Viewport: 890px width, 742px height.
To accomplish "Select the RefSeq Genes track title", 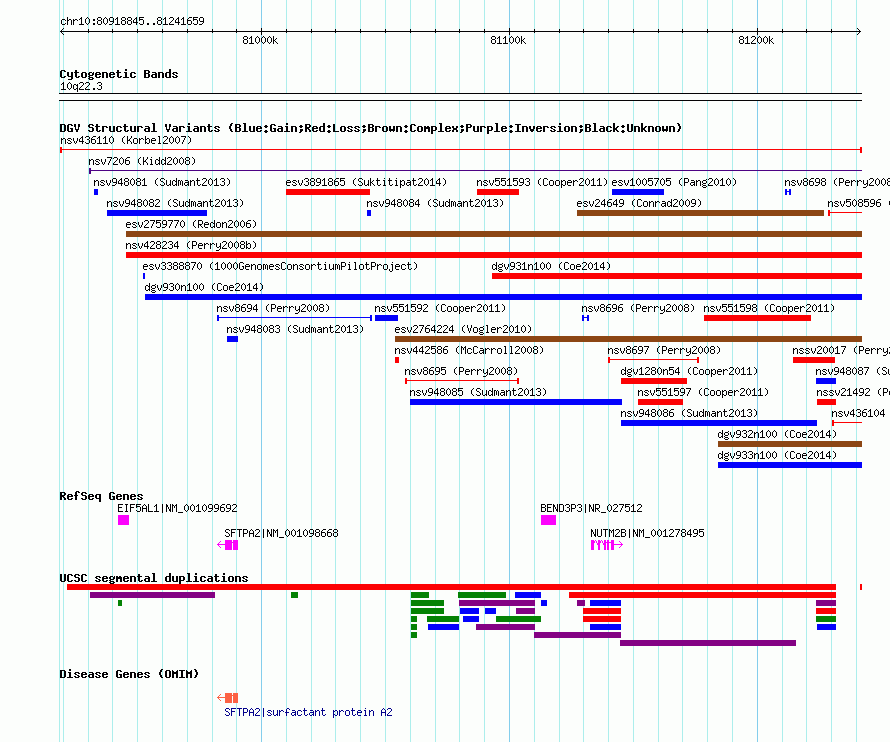I will pyautogui.click(x=101, y=496).
